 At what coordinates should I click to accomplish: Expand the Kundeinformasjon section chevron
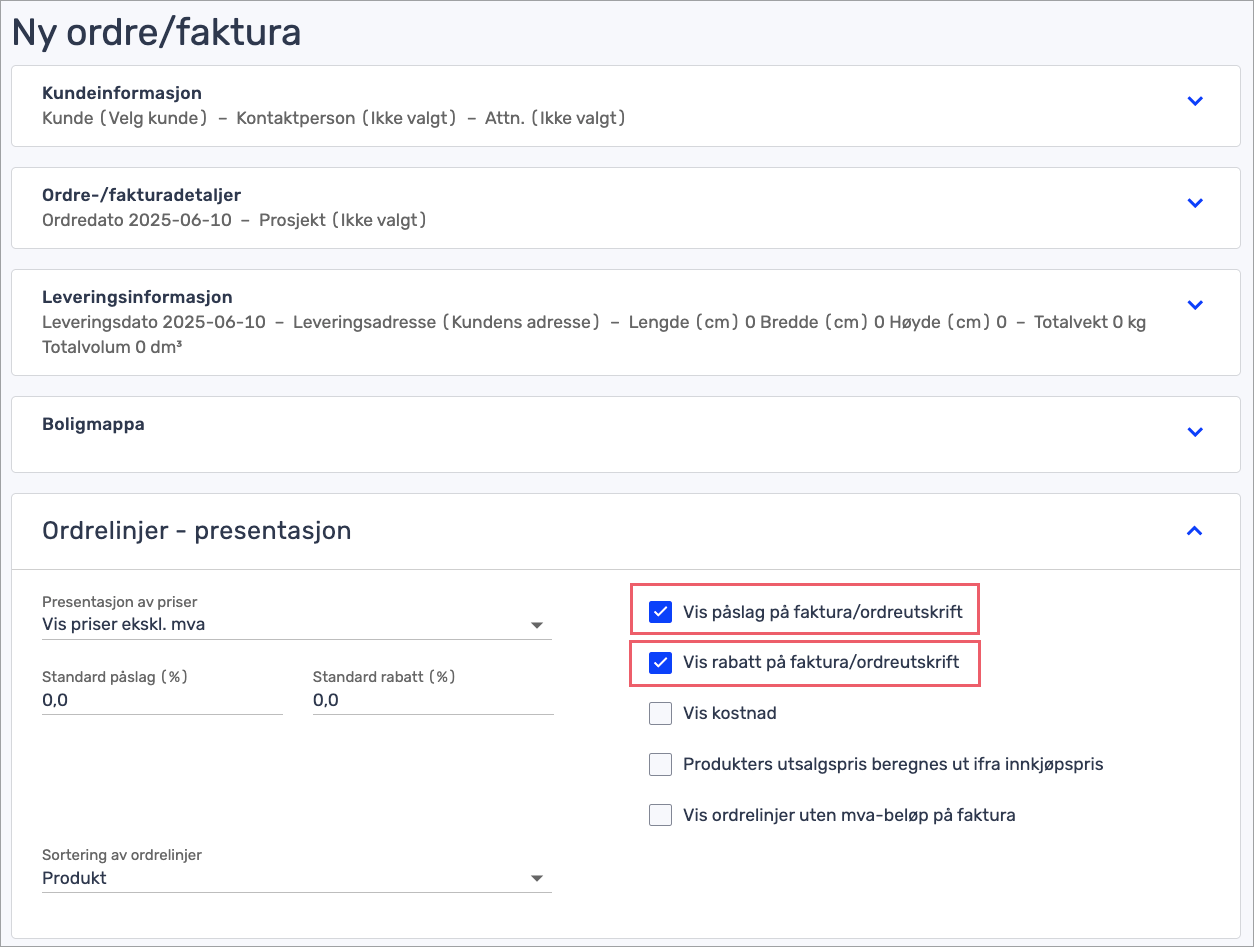1195,101
